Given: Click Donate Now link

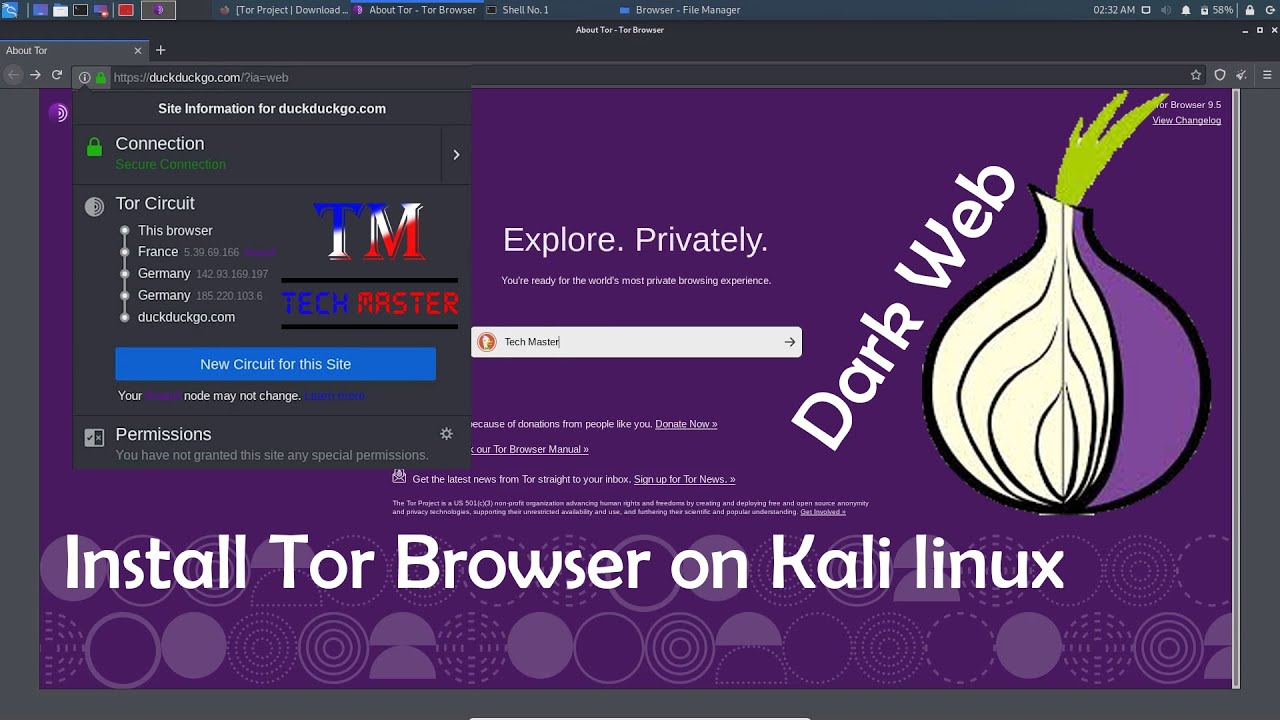Looking at the screenshot, I should (686, 424).
